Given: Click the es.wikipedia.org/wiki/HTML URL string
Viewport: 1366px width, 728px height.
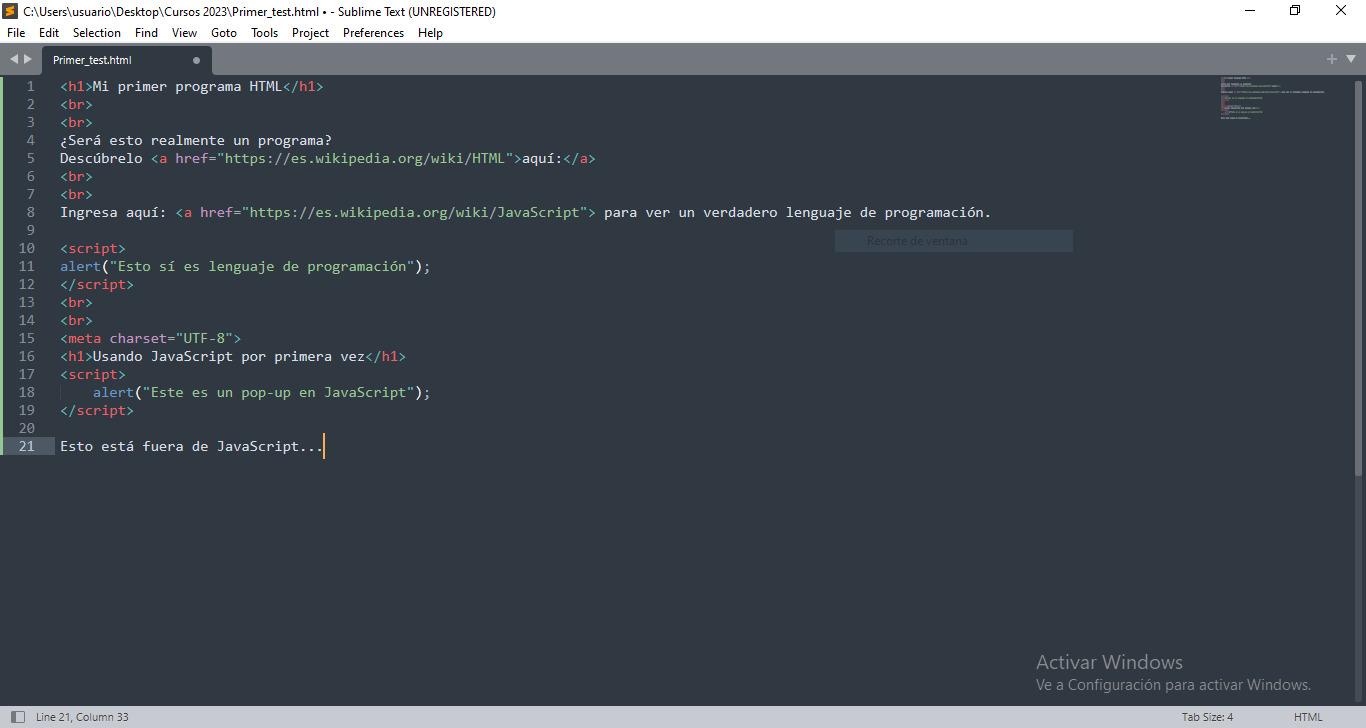Looking at the screenshot, I should 364,158.
